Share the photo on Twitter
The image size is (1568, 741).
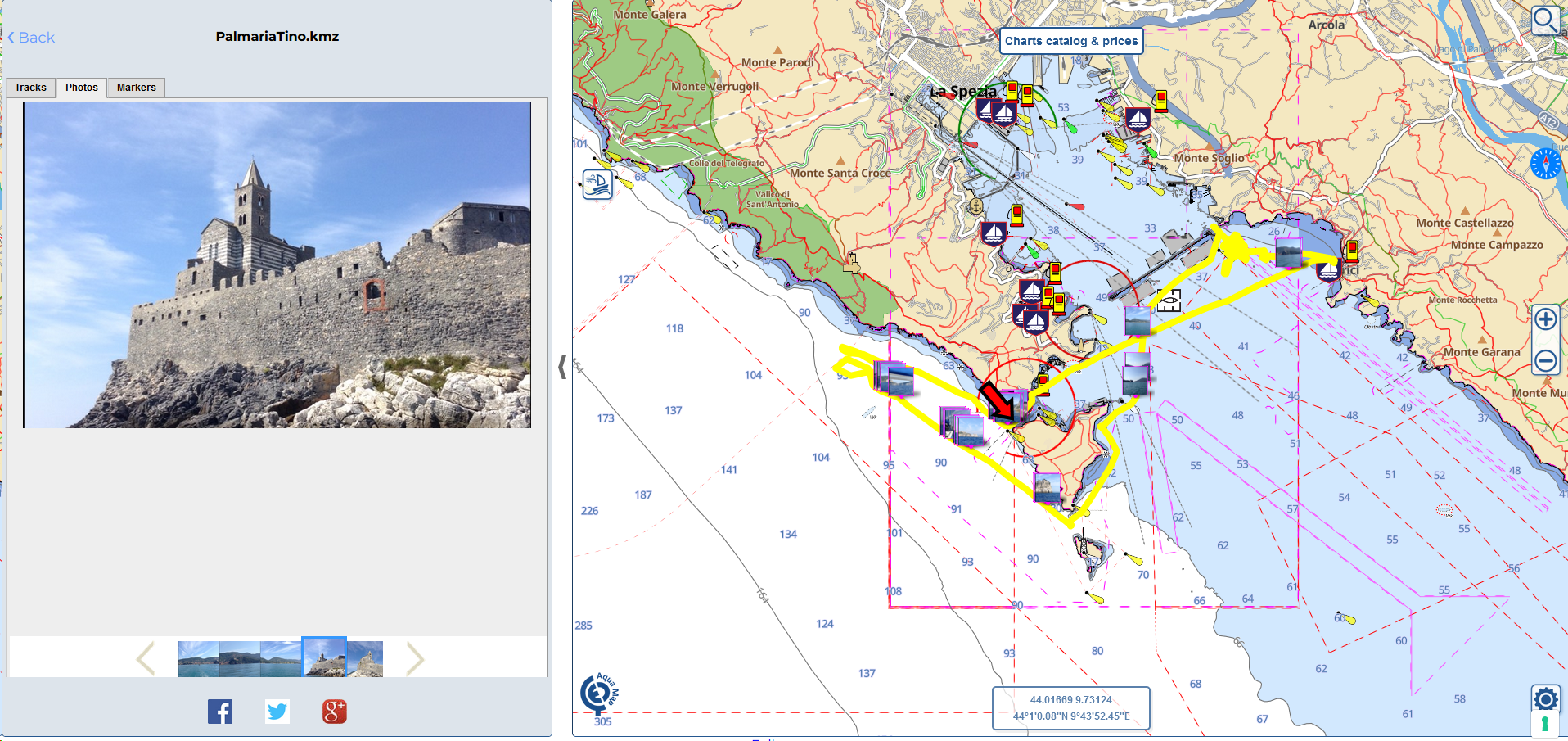click(277, 712)
